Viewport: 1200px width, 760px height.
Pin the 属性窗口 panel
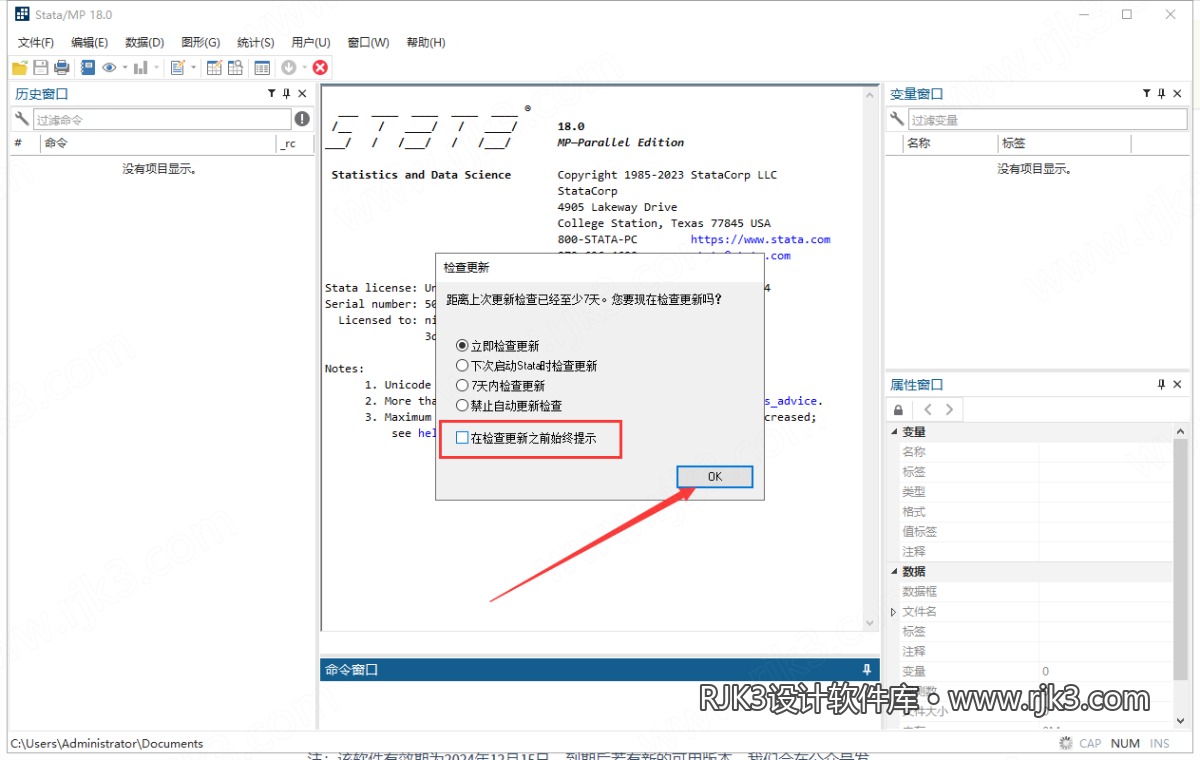click(x=1162, y=384)
